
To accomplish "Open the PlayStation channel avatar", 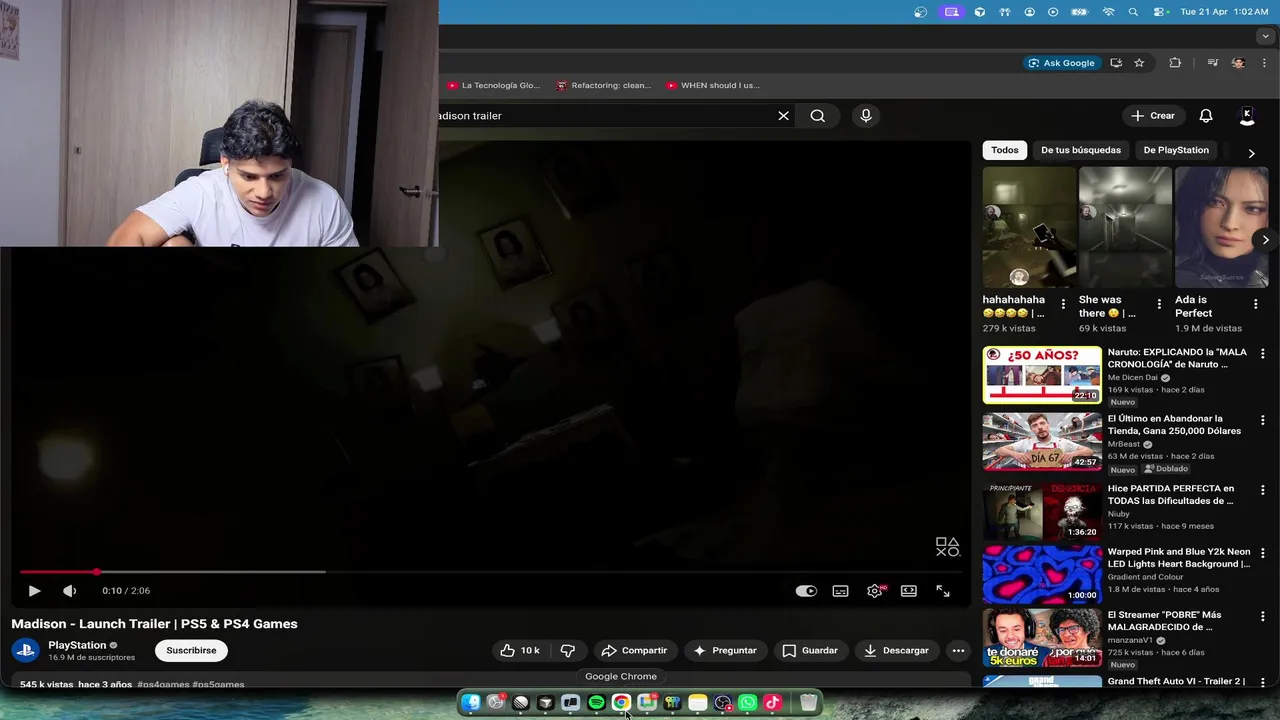I will (x=26, y=650).
